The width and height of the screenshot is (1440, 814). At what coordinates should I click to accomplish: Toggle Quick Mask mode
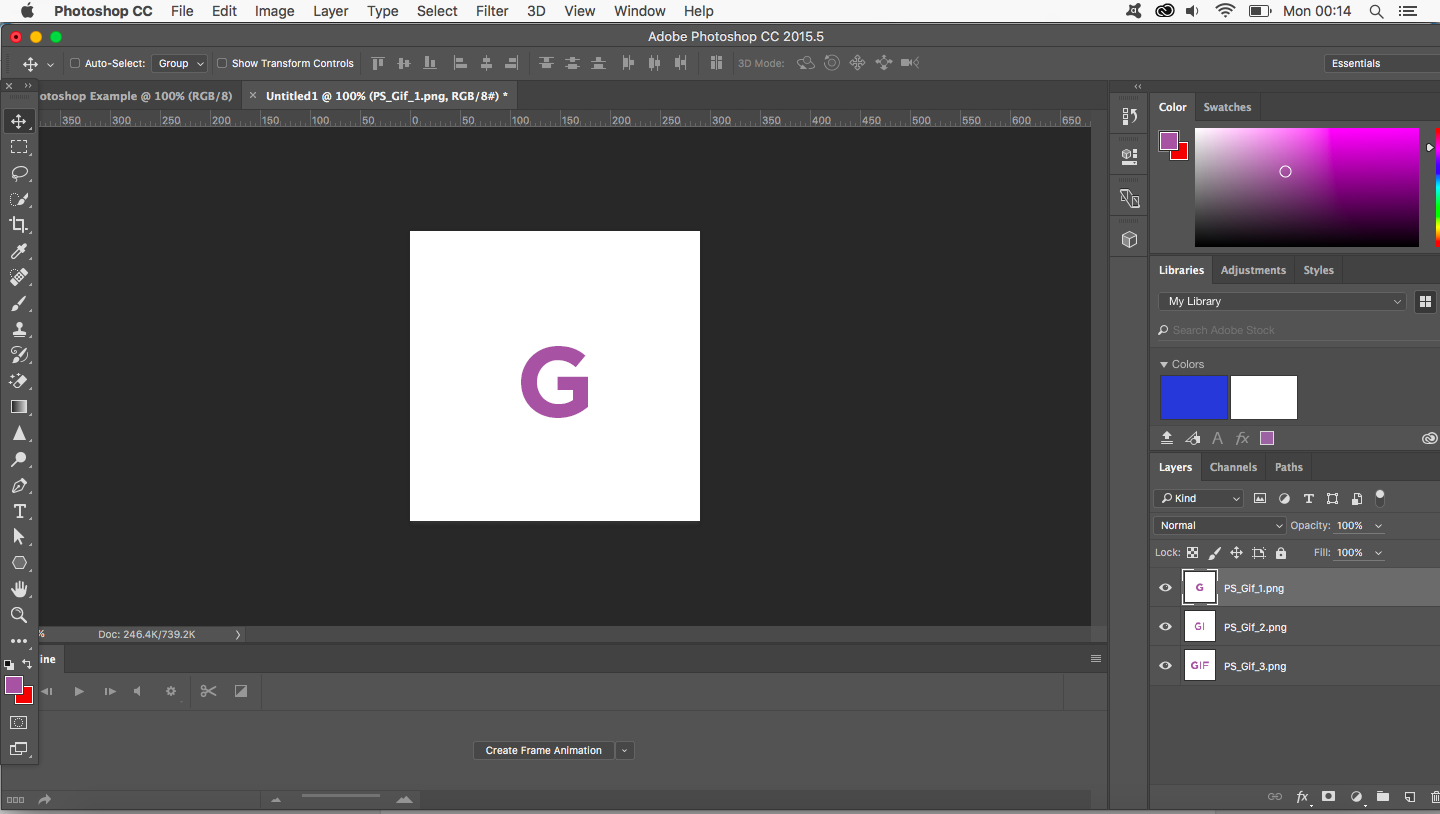19,722
